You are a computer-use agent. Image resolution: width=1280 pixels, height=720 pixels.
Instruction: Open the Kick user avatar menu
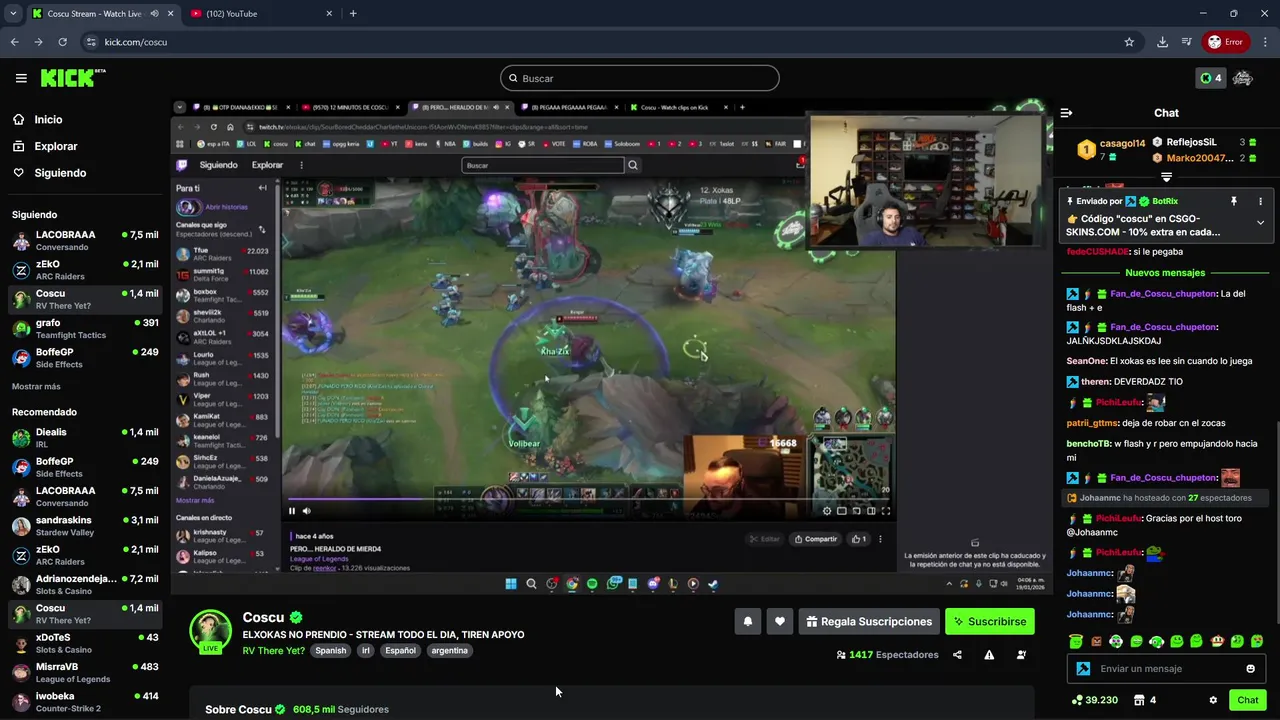pos(1243,78)
